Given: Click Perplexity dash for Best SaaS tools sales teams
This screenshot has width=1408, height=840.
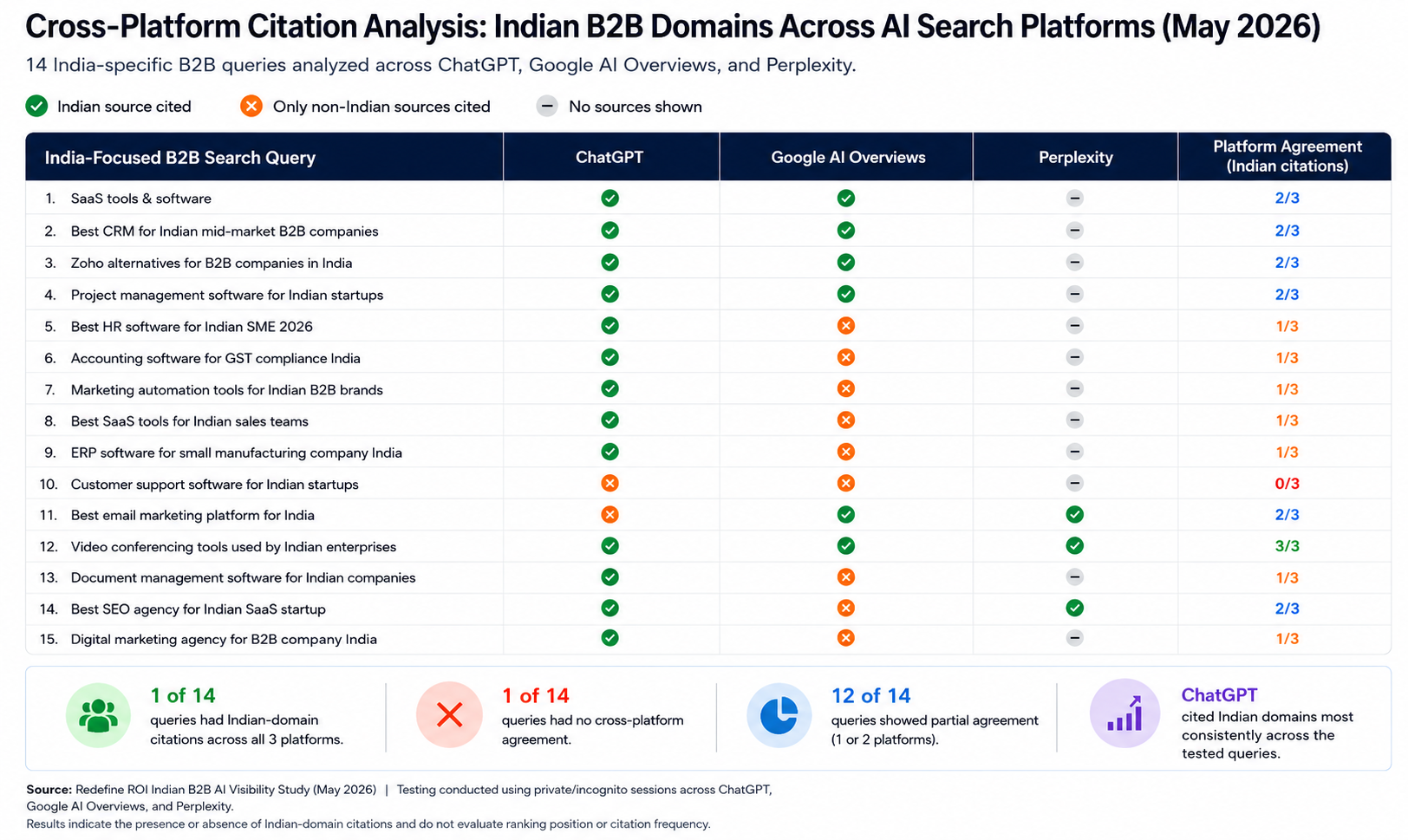Looking at the screenshot, I should tap(1075, 420).
